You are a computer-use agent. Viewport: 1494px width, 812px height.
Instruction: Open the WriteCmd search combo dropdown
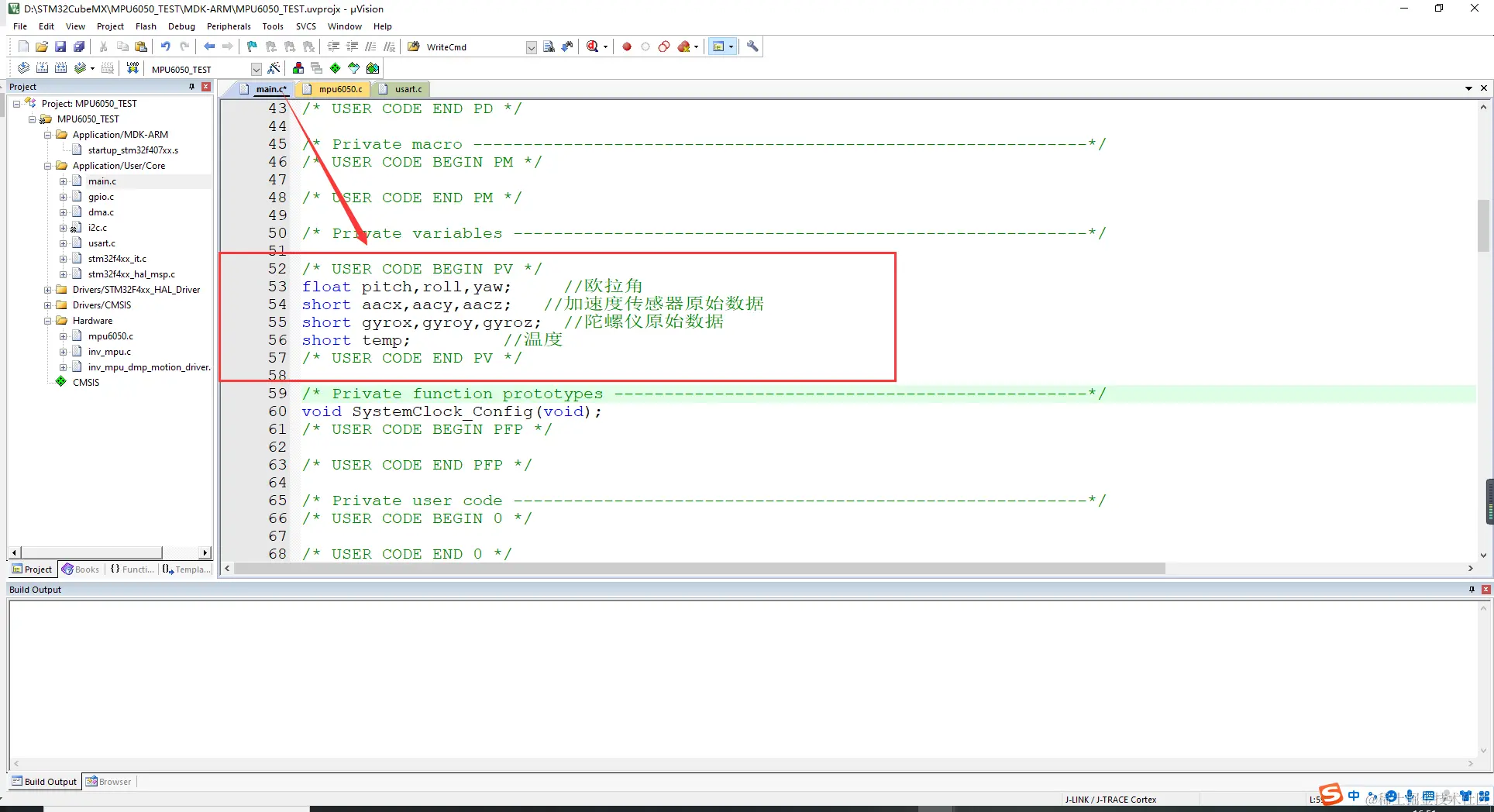(x=531, y=47)
